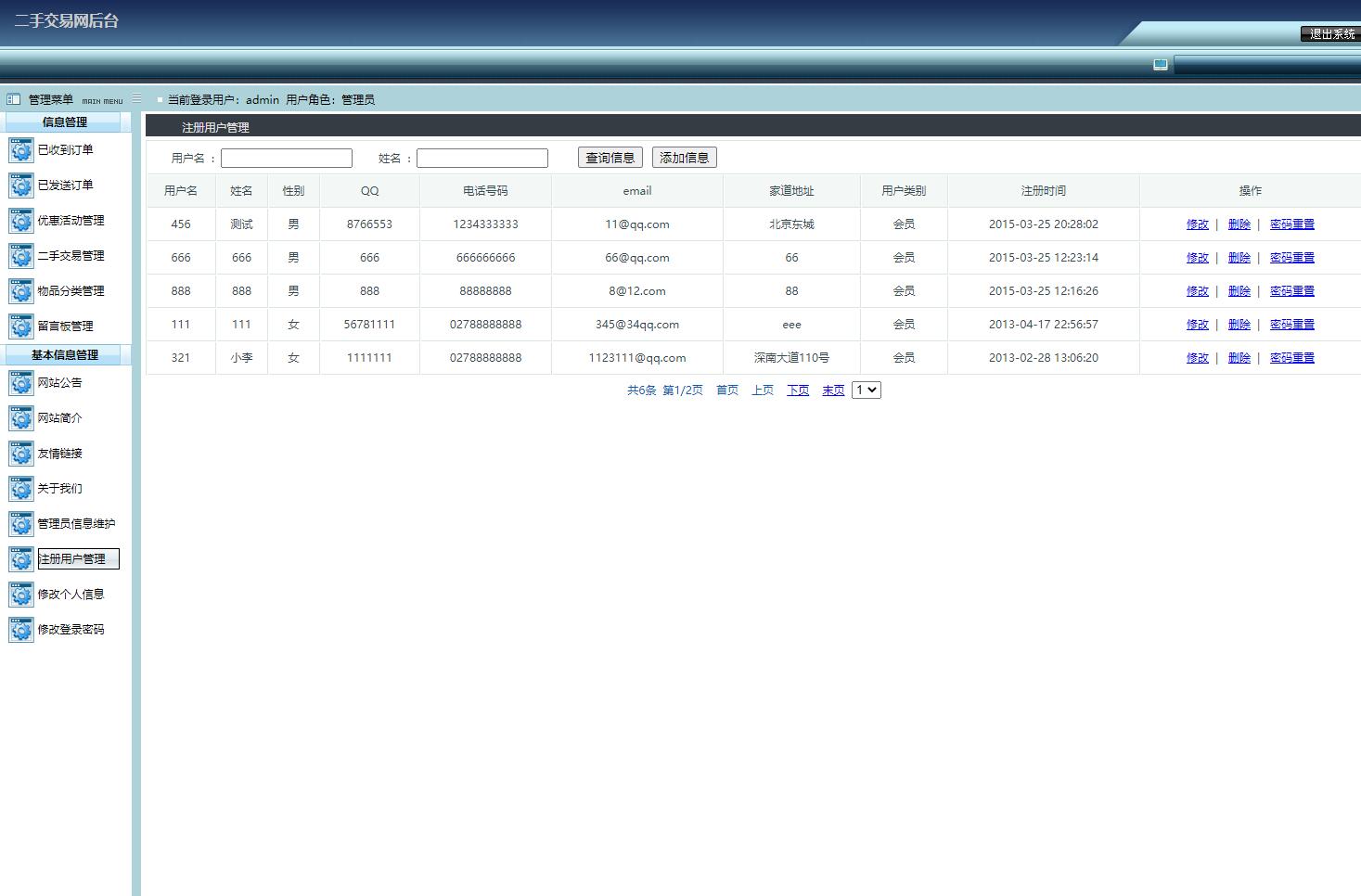Click 密码重置 for user 321

(x=1292, y=358)
